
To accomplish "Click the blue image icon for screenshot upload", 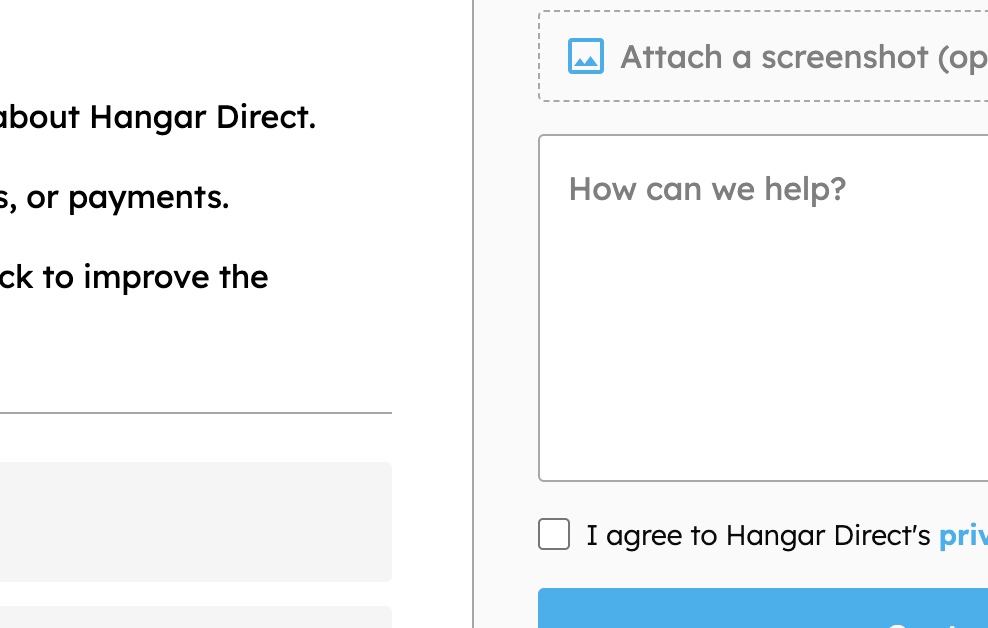I will (586, 56).
